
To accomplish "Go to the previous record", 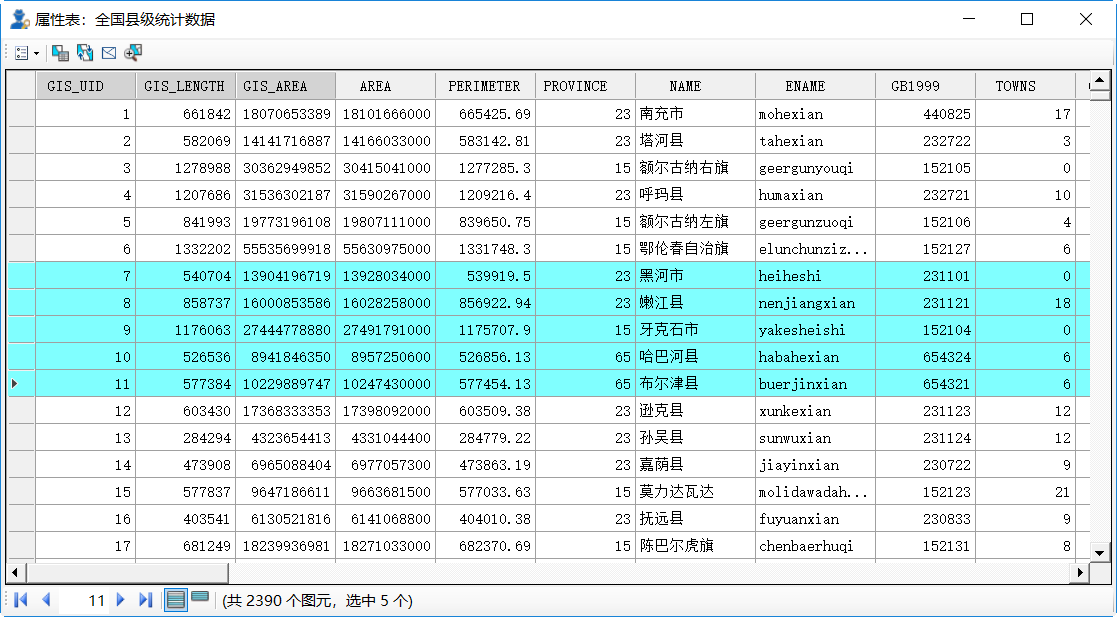I will pyautogui.click(x=46, y=600).
